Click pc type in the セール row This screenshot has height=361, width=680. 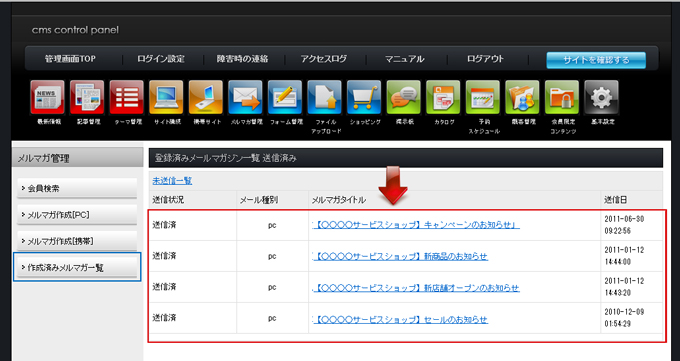[x=272, y=318]
